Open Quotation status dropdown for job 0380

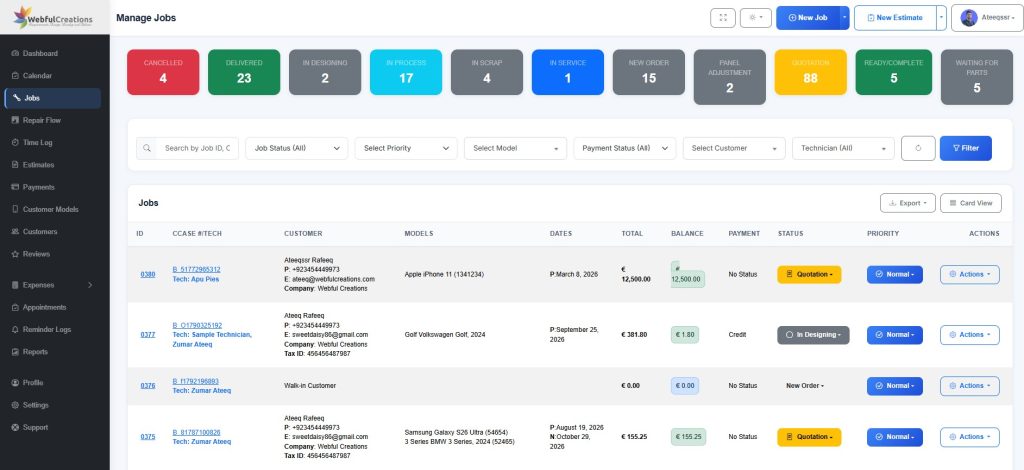point(809,275)
